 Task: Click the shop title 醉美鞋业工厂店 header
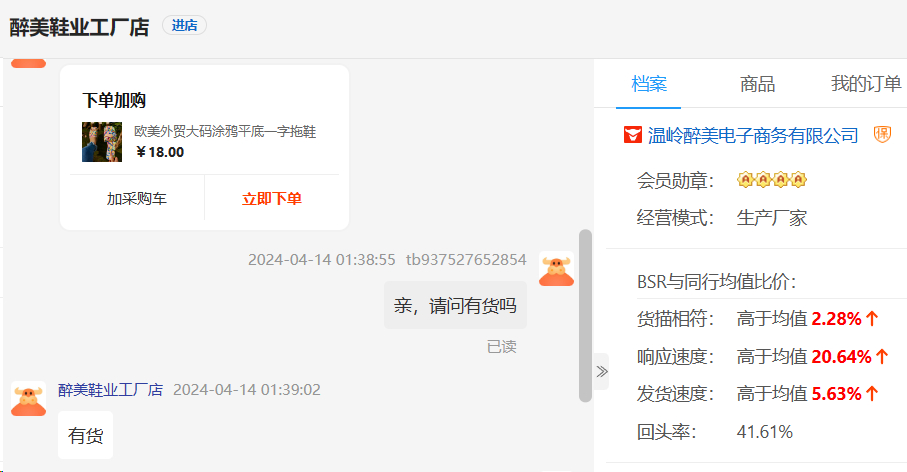(x=79, y=27)
